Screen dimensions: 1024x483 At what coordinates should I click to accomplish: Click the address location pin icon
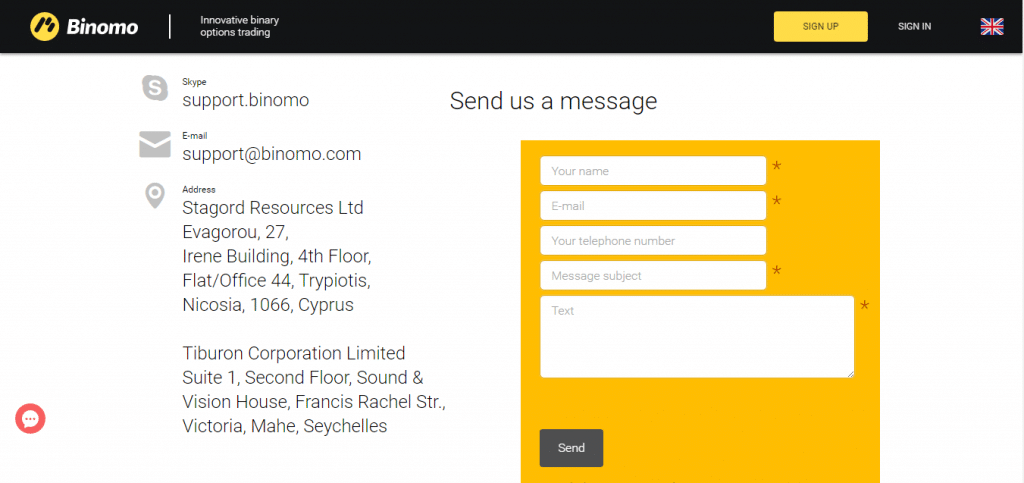pos(155,196)
